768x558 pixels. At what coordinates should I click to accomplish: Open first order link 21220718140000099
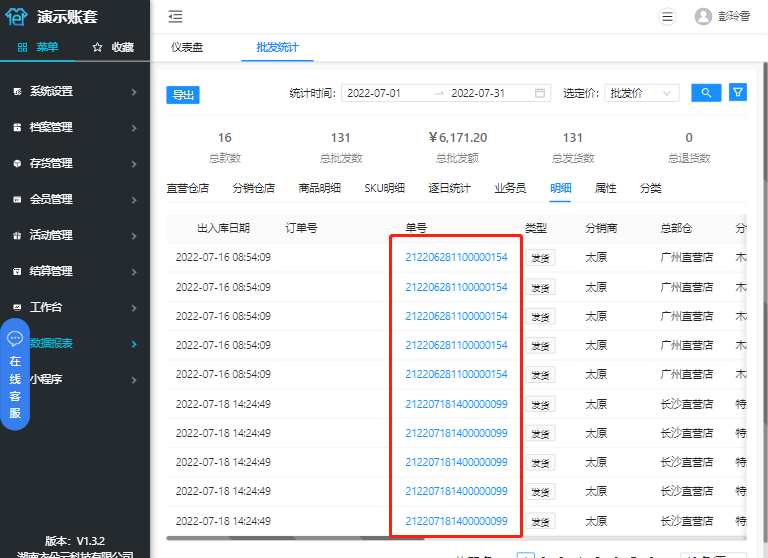[x=456, y=404]
